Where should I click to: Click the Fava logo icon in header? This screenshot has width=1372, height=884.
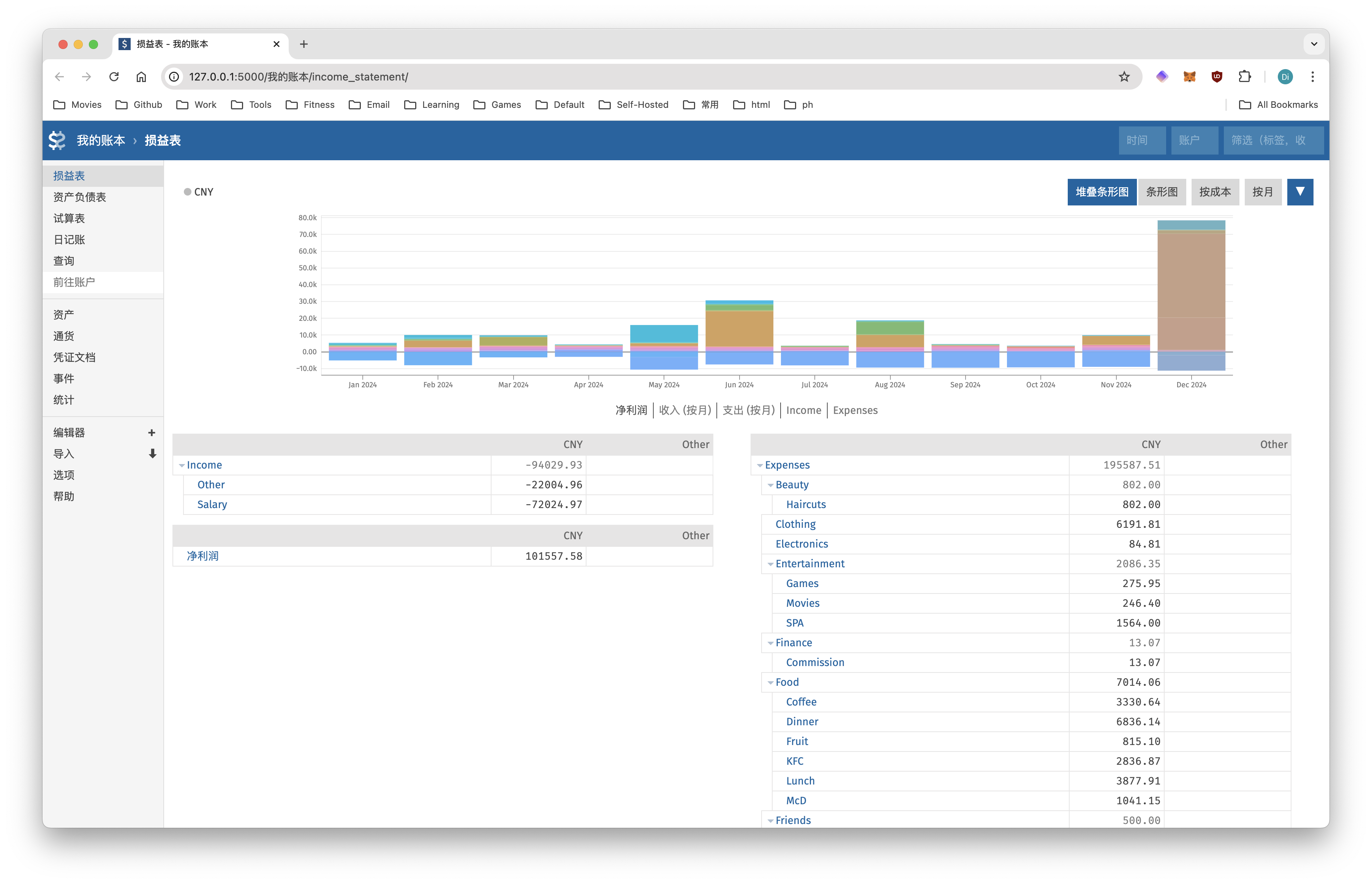[57, 140]
